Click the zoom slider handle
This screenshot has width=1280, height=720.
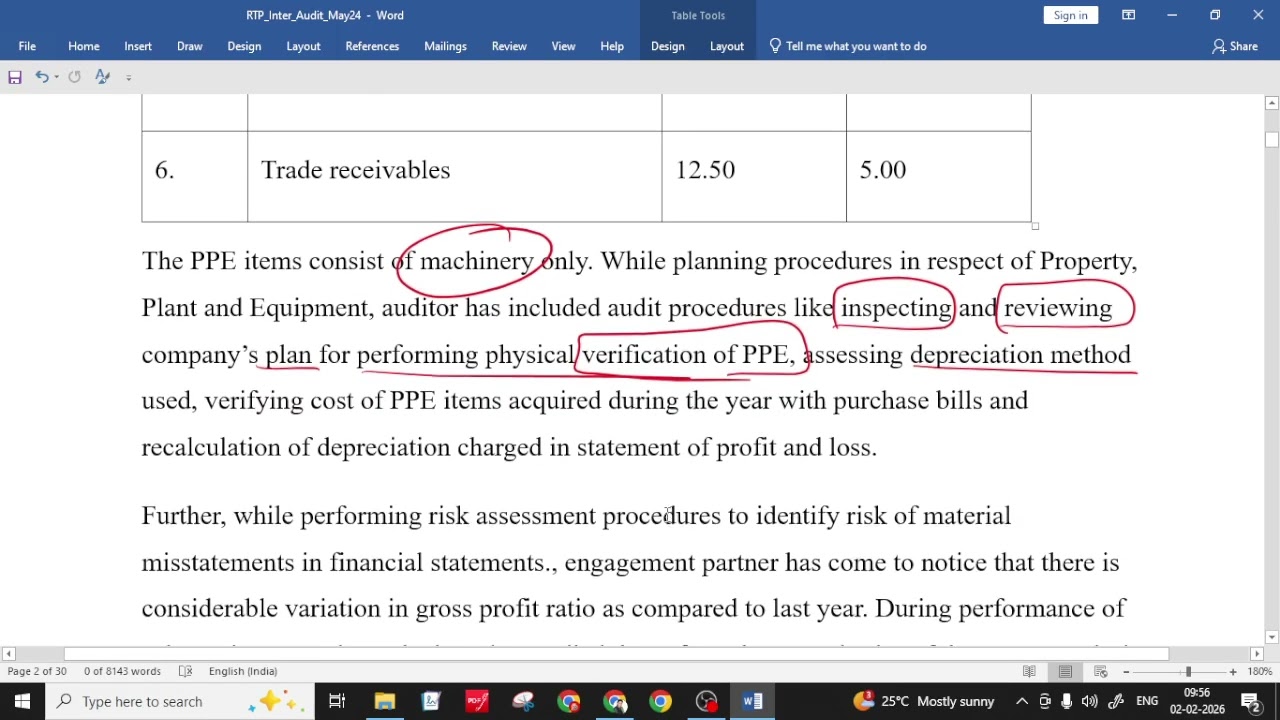click(x=1188, y=671)
